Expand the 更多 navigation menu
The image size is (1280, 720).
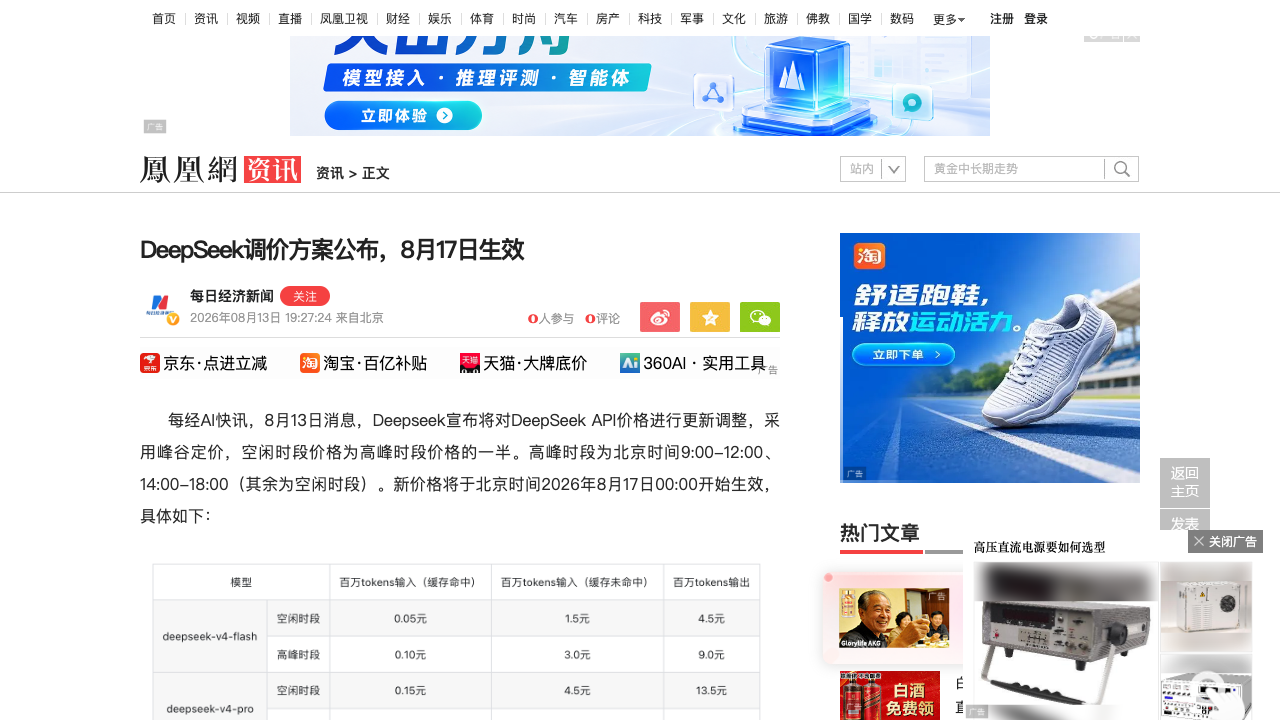(x=949, y=19)
